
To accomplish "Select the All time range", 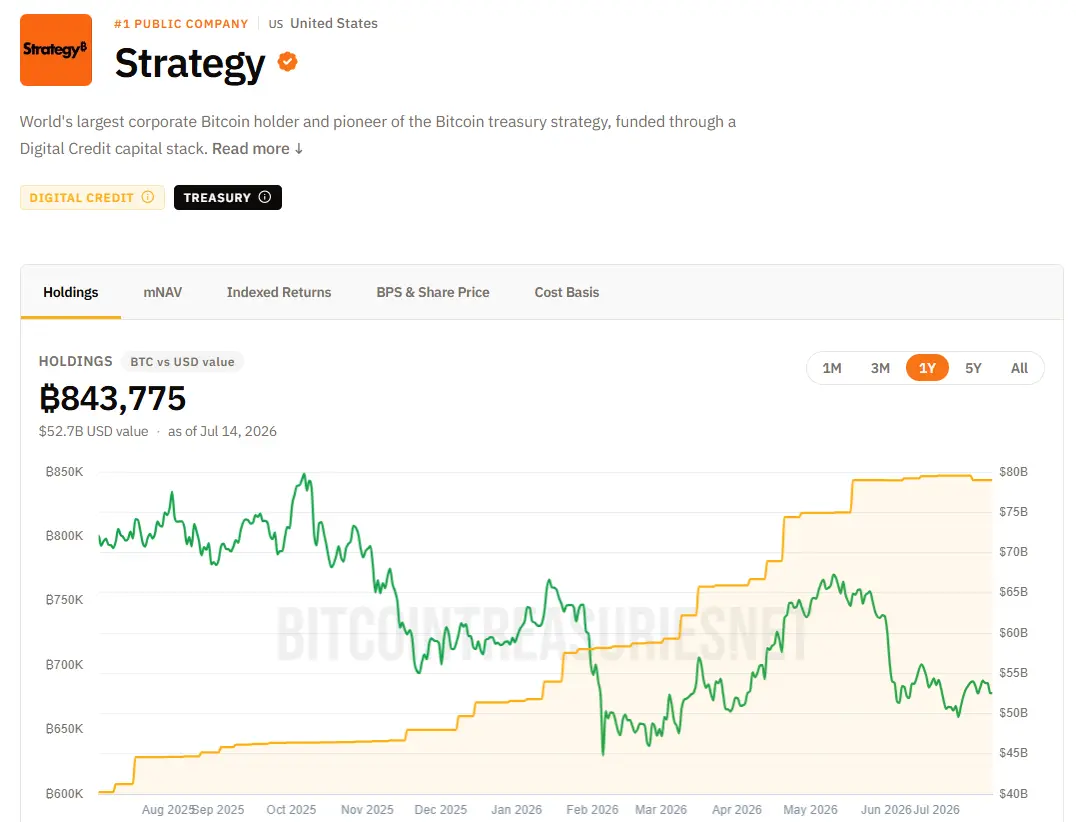I will (1019, 368).
